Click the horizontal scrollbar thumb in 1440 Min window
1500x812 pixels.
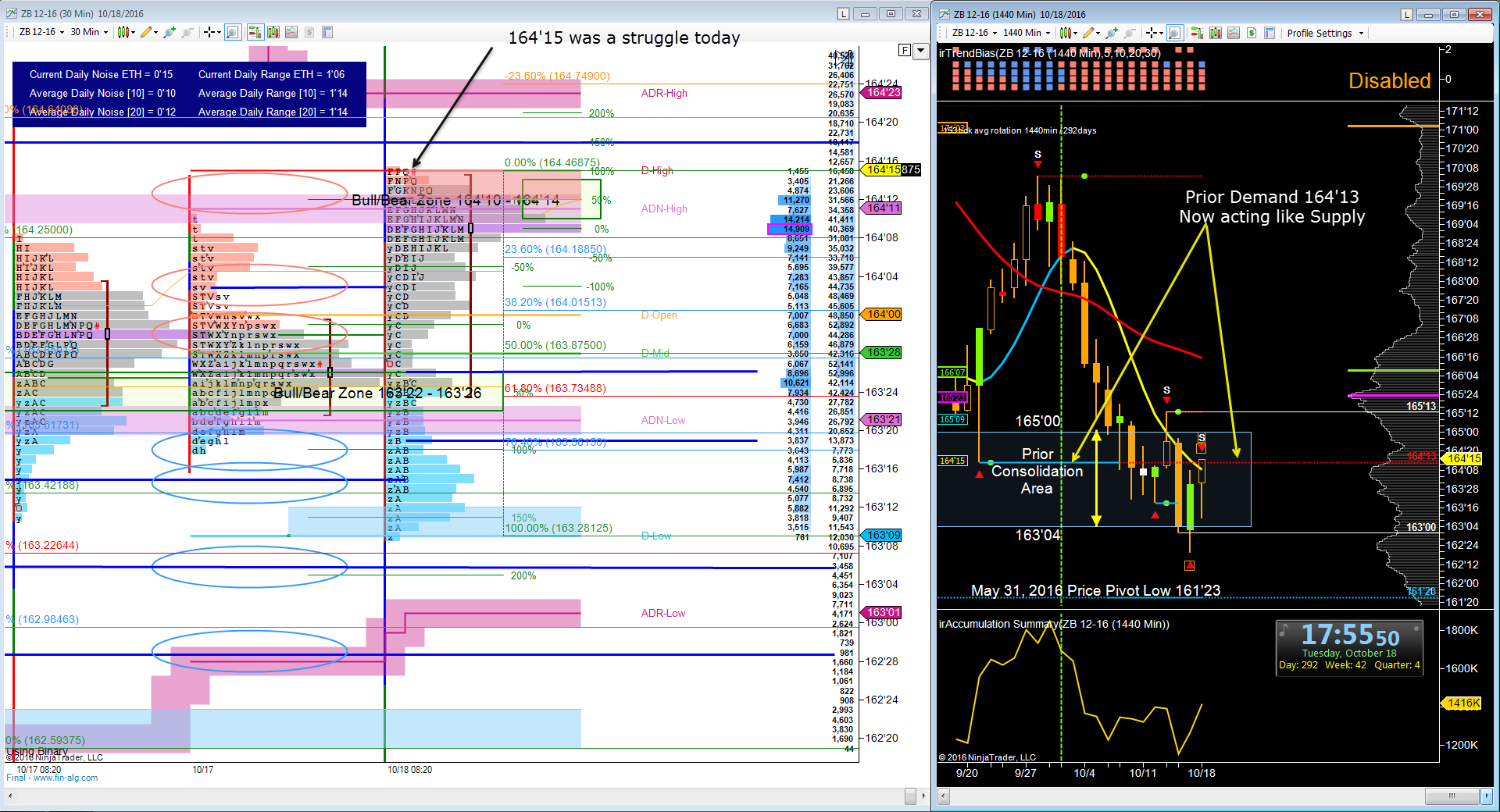point(1452,796)
